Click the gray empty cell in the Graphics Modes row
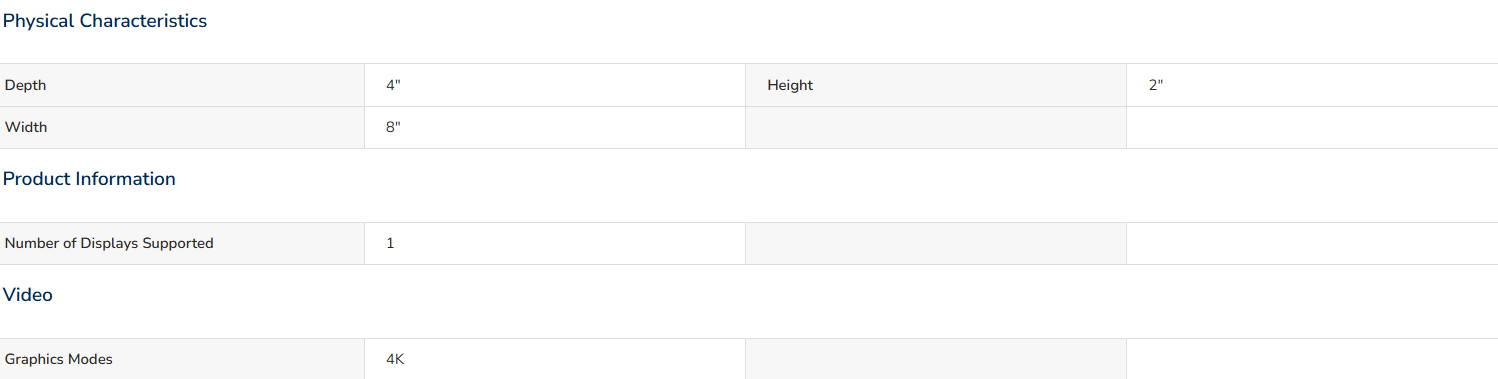Viewport: 1498px width, 379px height. (936, 359)
